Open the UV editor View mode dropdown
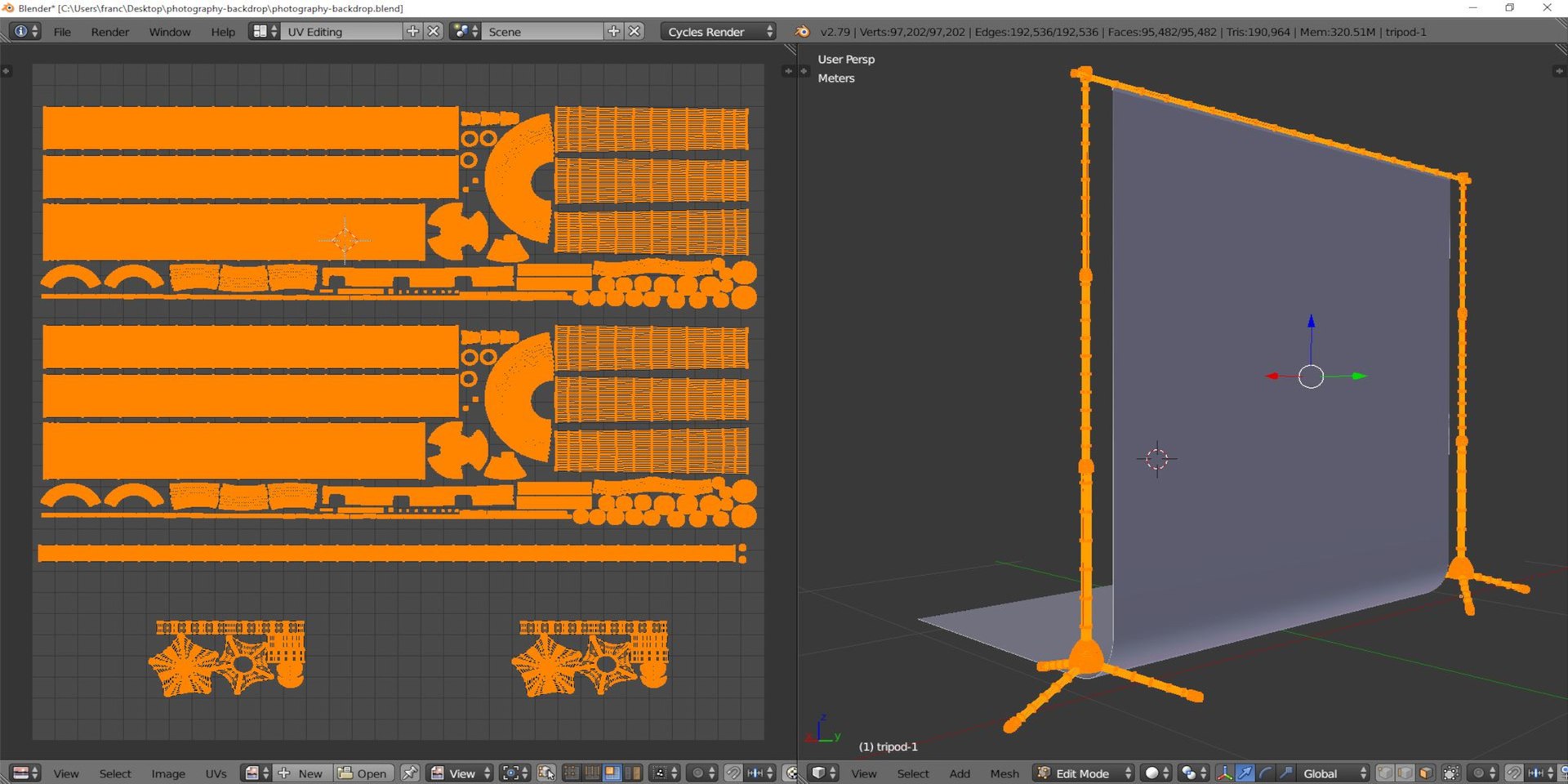Screen dimensions: 1568x784 [x=461, y=773]
